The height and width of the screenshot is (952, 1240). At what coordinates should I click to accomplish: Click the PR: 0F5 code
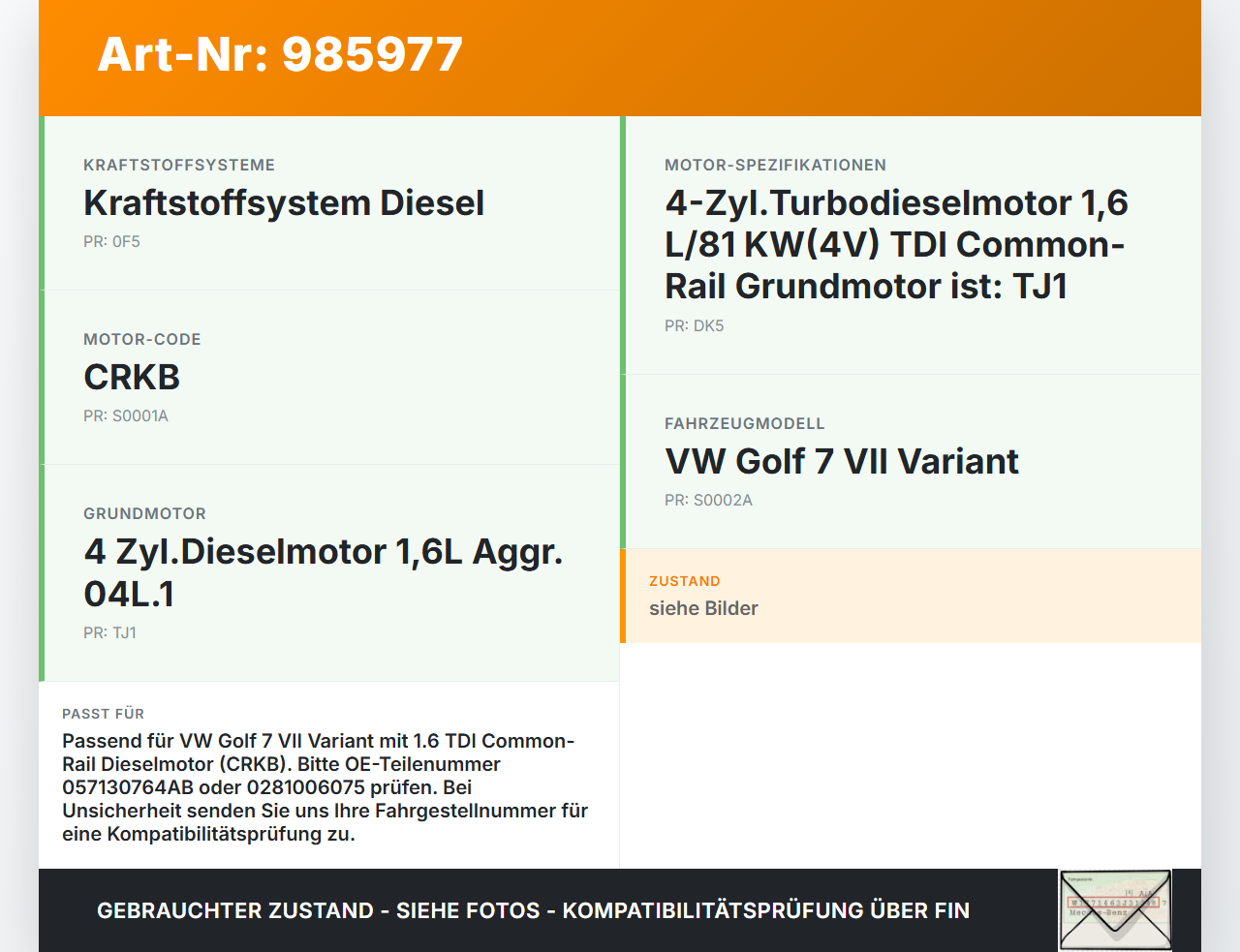click(111, 242)
